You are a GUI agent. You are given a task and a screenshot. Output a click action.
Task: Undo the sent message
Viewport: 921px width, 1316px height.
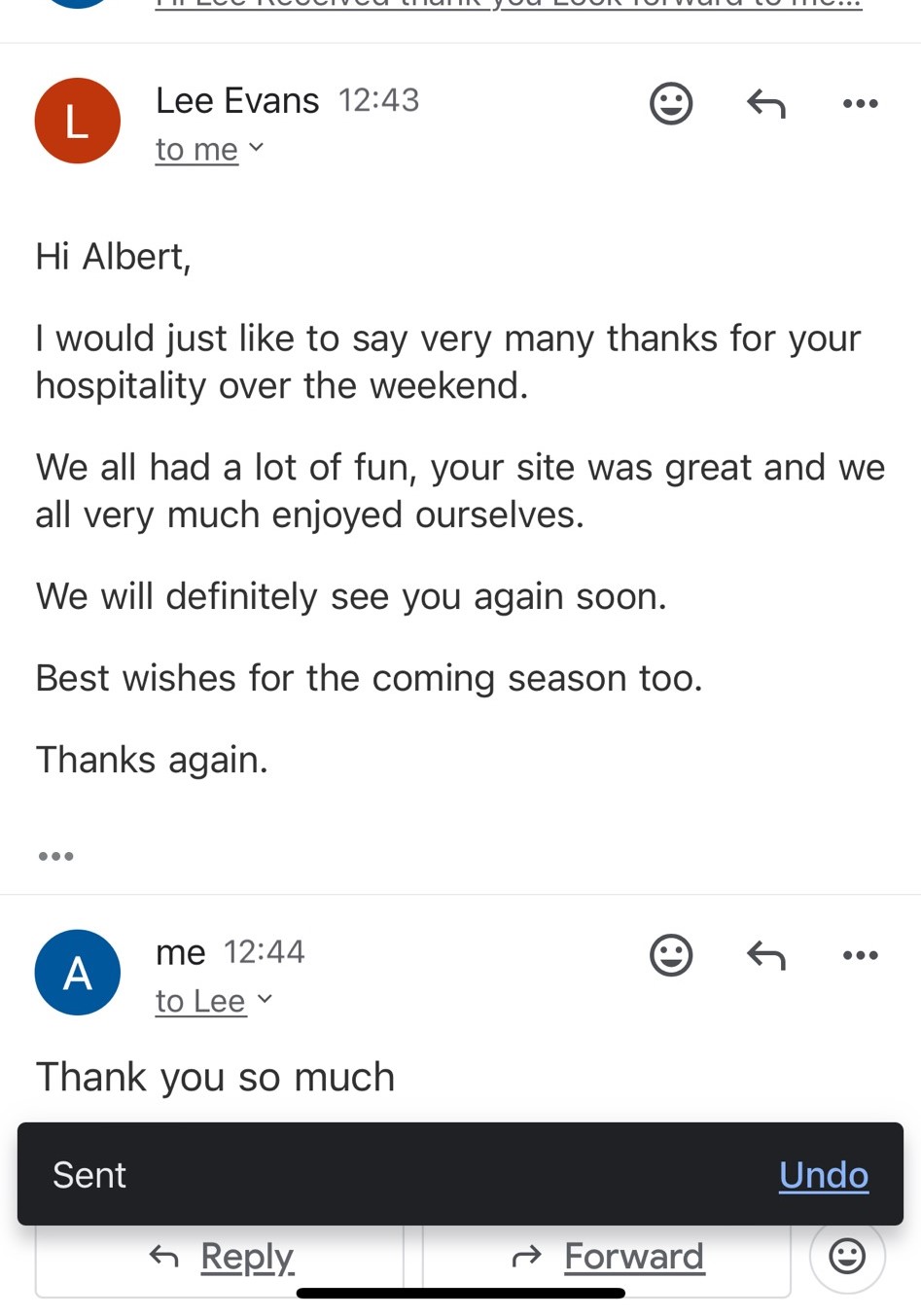pyautogui.click(x=823, y=1175)
